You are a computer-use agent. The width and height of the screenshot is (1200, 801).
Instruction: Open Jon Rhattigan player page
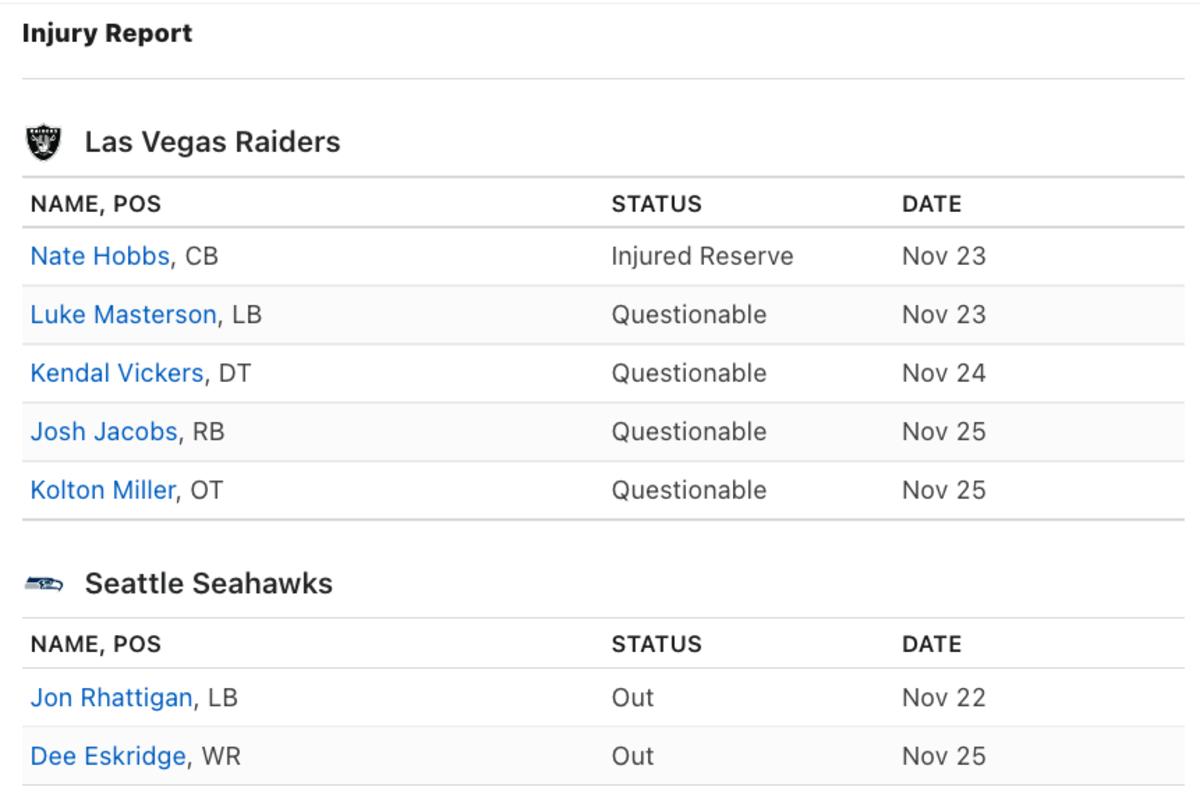click(x=111, y=697)
